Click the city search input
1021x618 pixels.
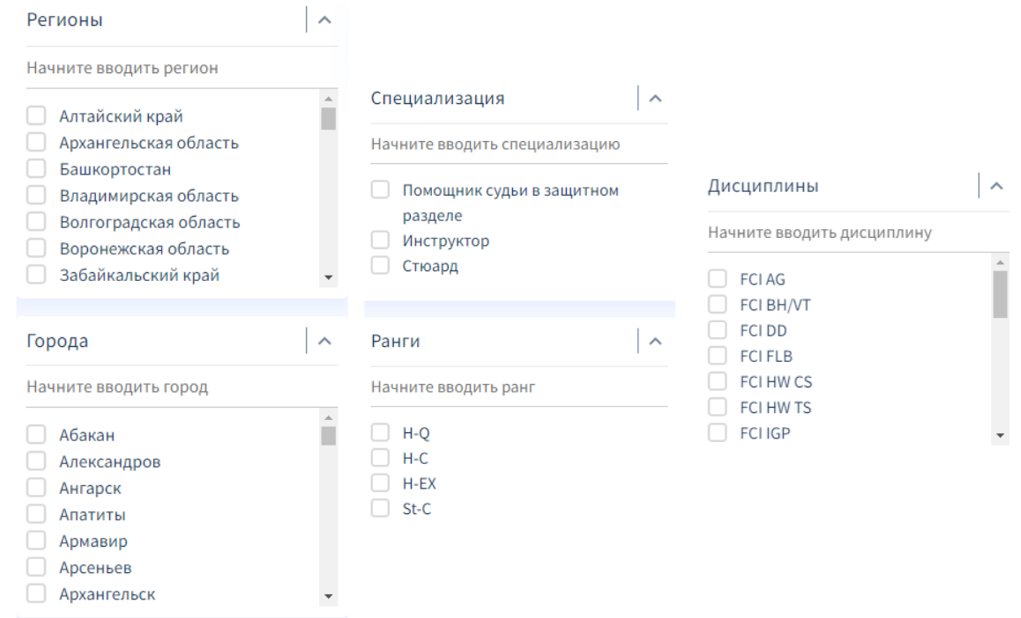[x=170, y=387]
